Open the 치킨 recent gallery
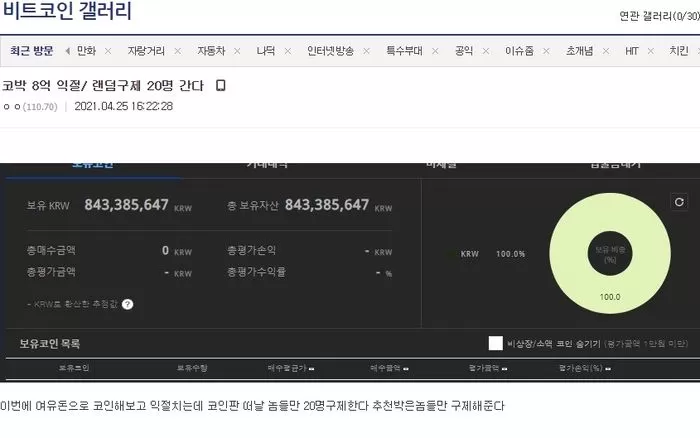The image size is (700, 438). pos(679,51)
